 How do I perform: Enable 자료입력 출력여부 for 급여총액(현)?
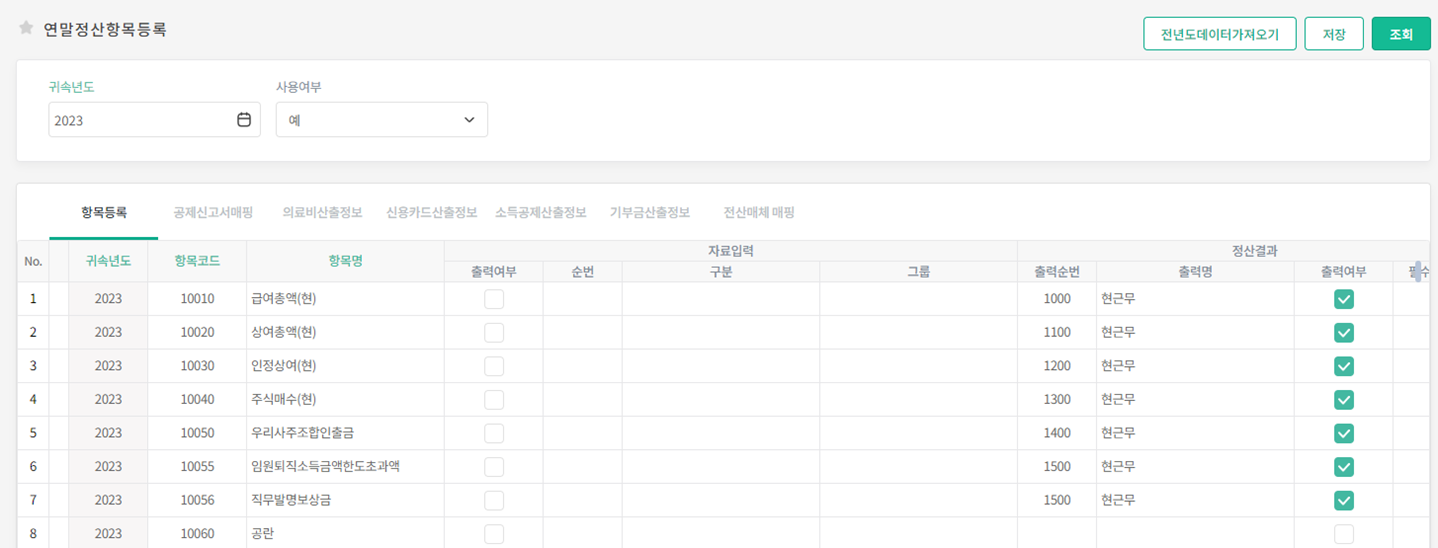pyautogui.click(x=494, y=299)
